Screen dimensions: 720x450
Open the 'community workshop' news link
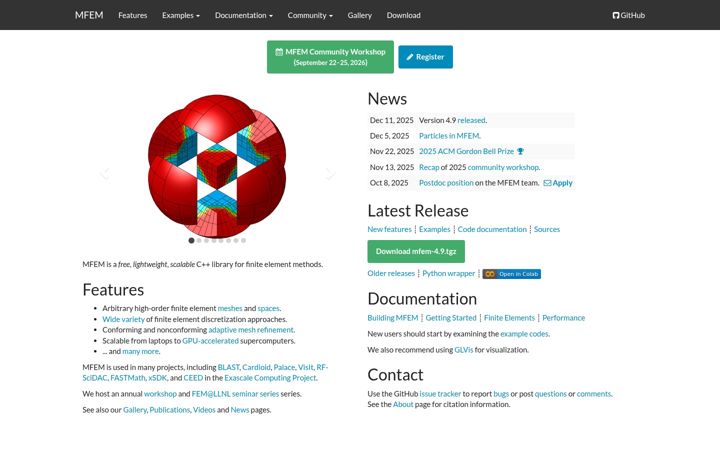503,167
